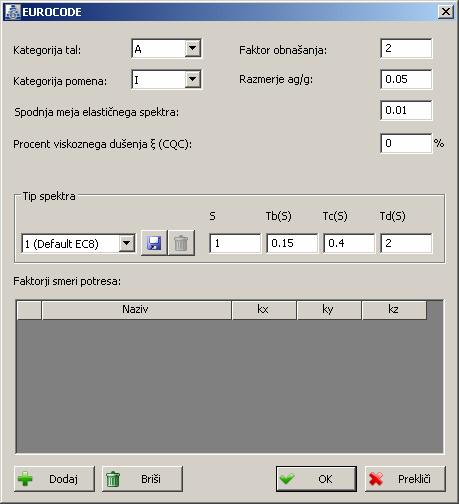Click the Dodaj button
459x504 pixels.
tap(54, 479)
